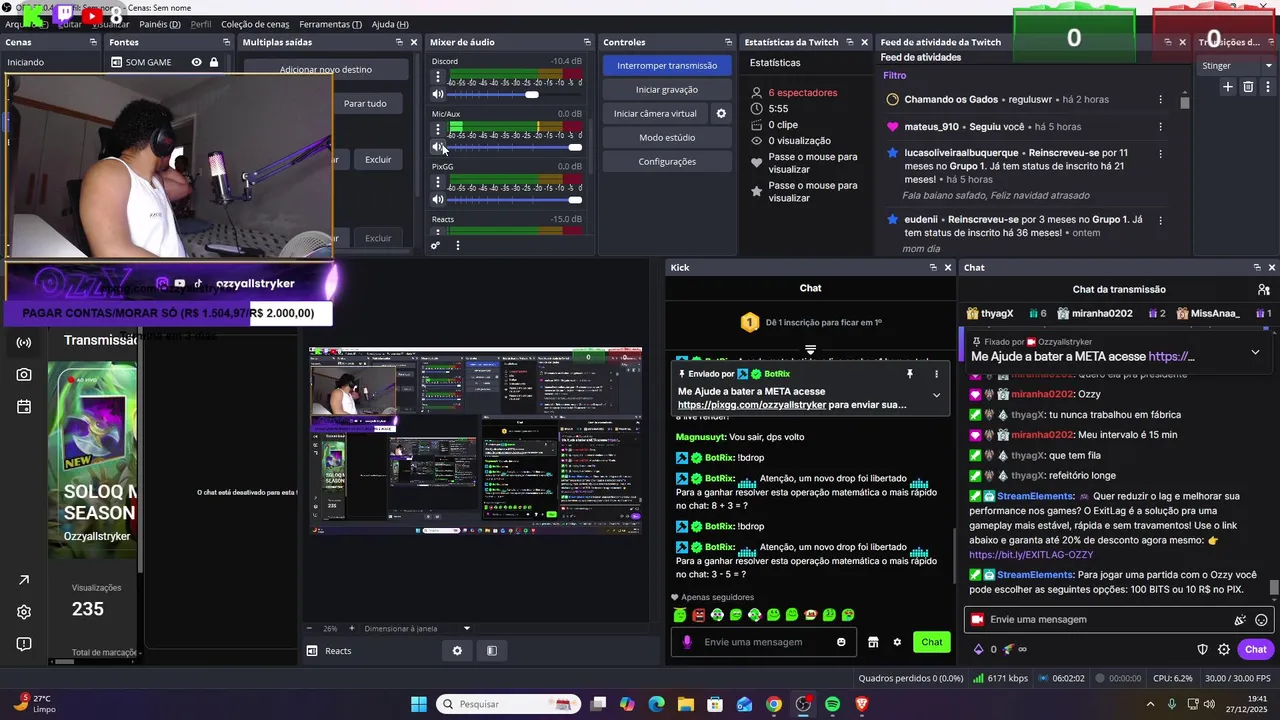Open Kick chat settings gear
Image resolution: width=1280 pixels, height=720 pixels.
(897, 642)
